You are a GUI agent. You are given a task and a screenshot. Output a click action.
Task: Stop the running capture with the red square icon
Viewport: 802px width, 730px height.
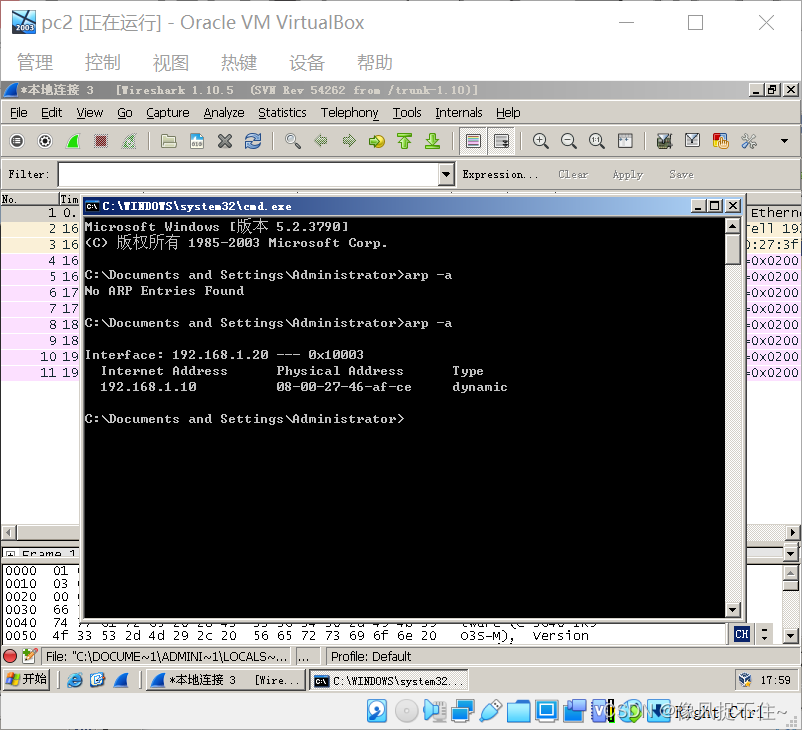pos(101,141)
